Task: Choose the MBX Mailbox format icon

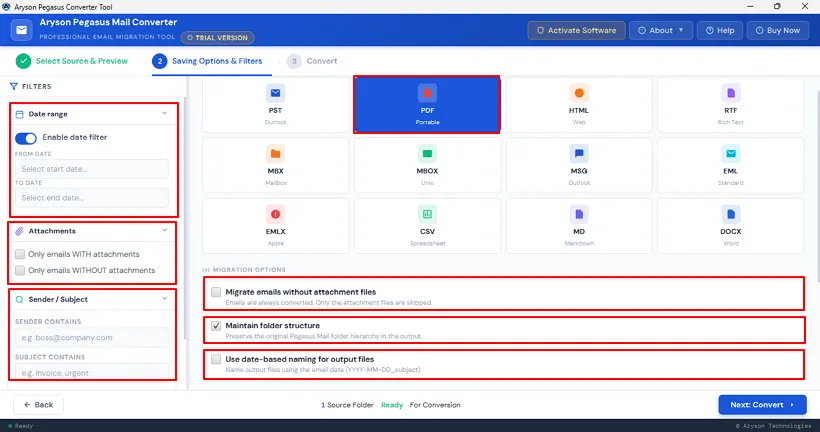Action: [x=276, y=154]
